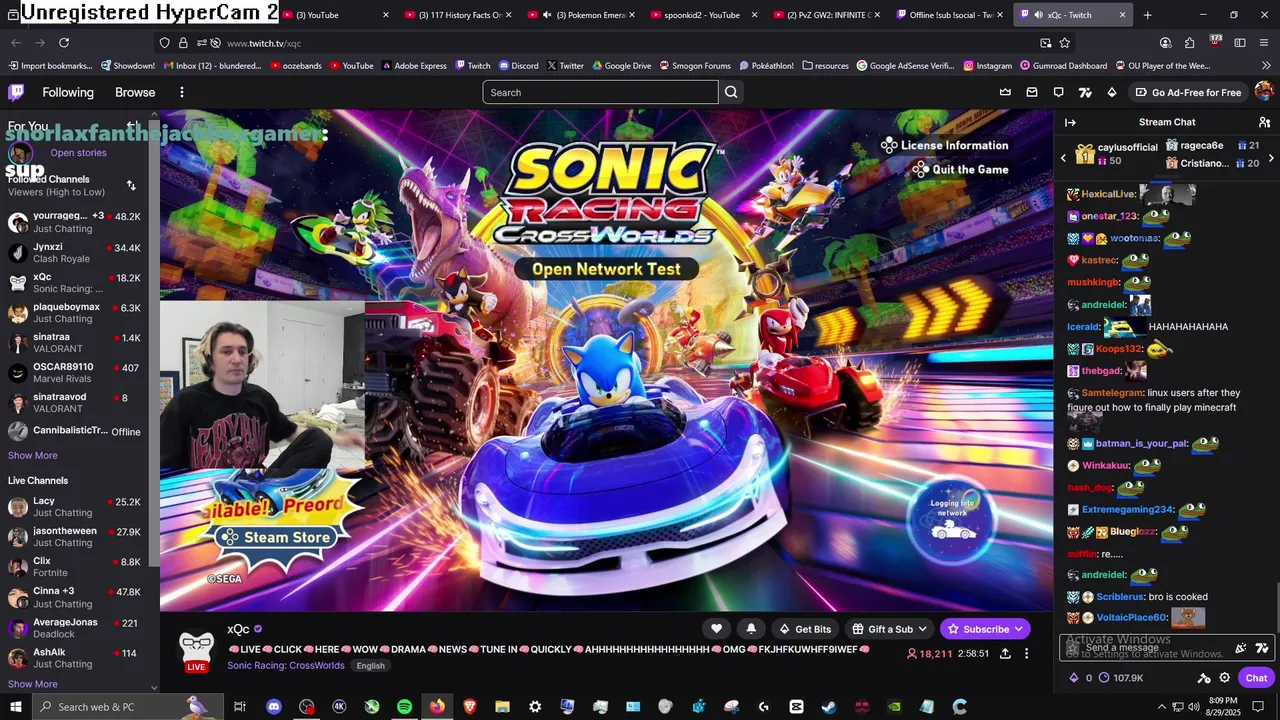This screenshot has width=1280, height=720.
Task: Click the Firefox reload button
Action: coord(64,43)
